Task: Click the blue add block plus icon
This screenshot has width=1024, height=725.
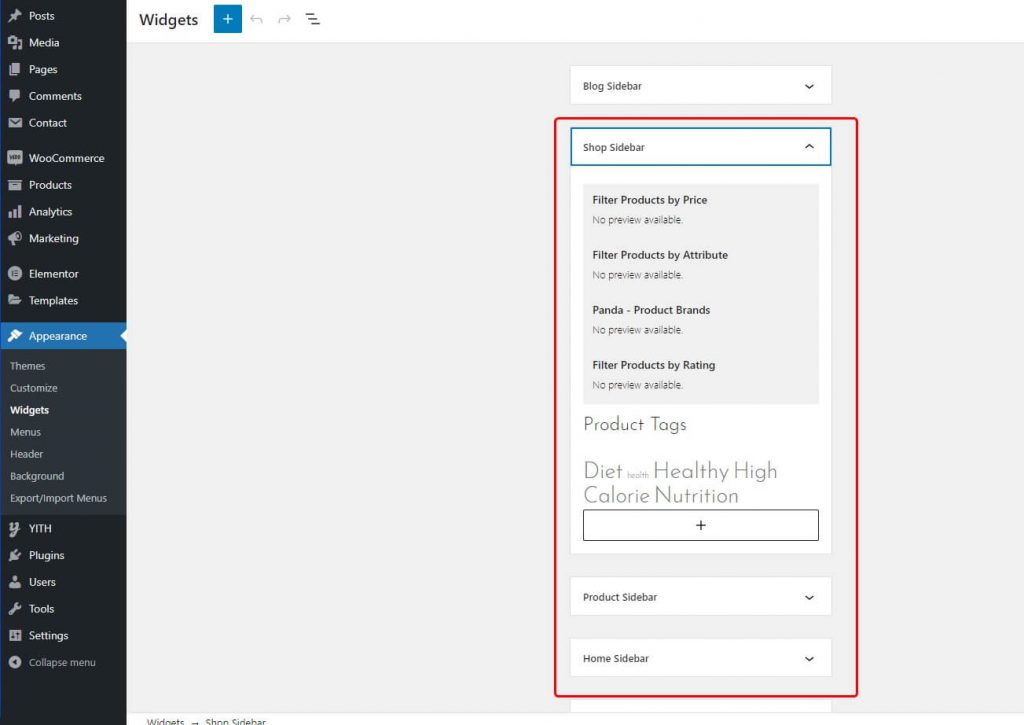Action: pyautogui.click(x=228, y=19)
